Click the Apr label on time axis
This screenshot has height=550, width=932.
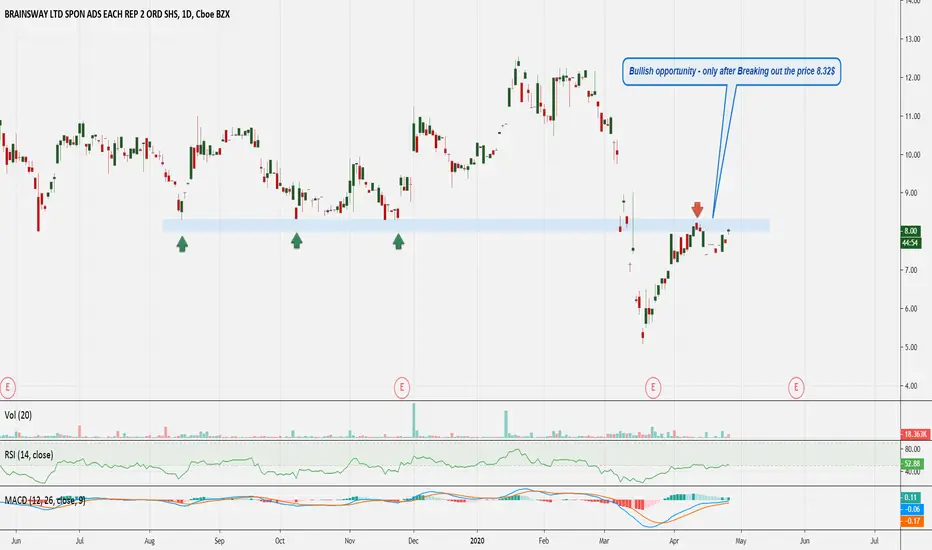[673, 541]
